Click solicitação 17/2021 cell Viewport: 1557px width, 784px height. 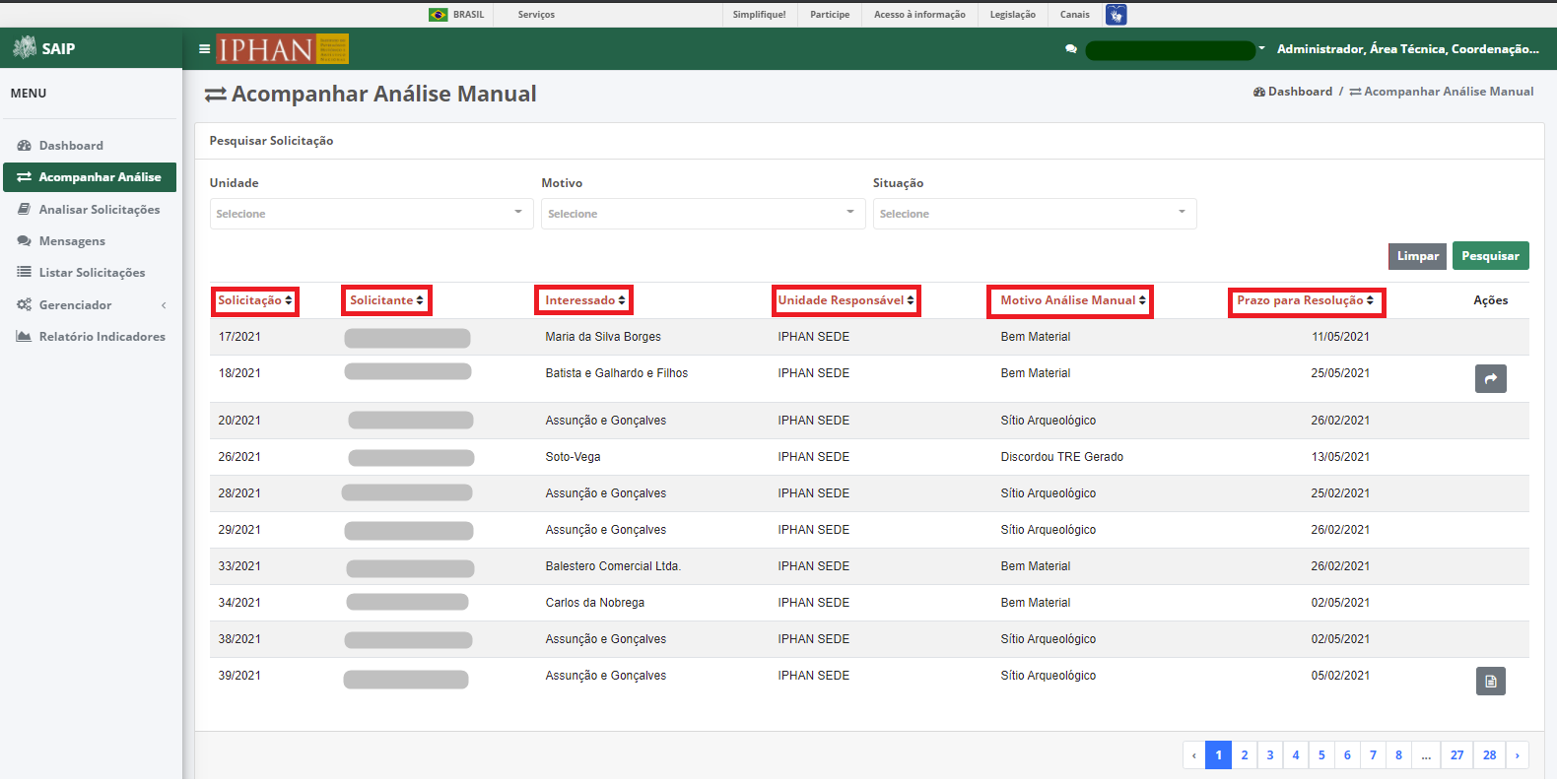[239, 337]
